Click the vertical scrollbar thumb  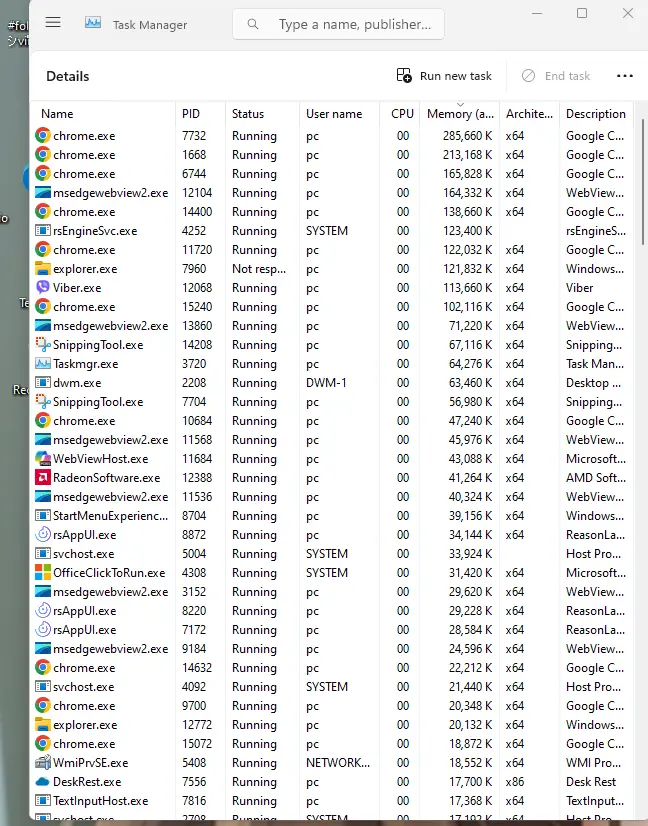click(x=643, y=182)
